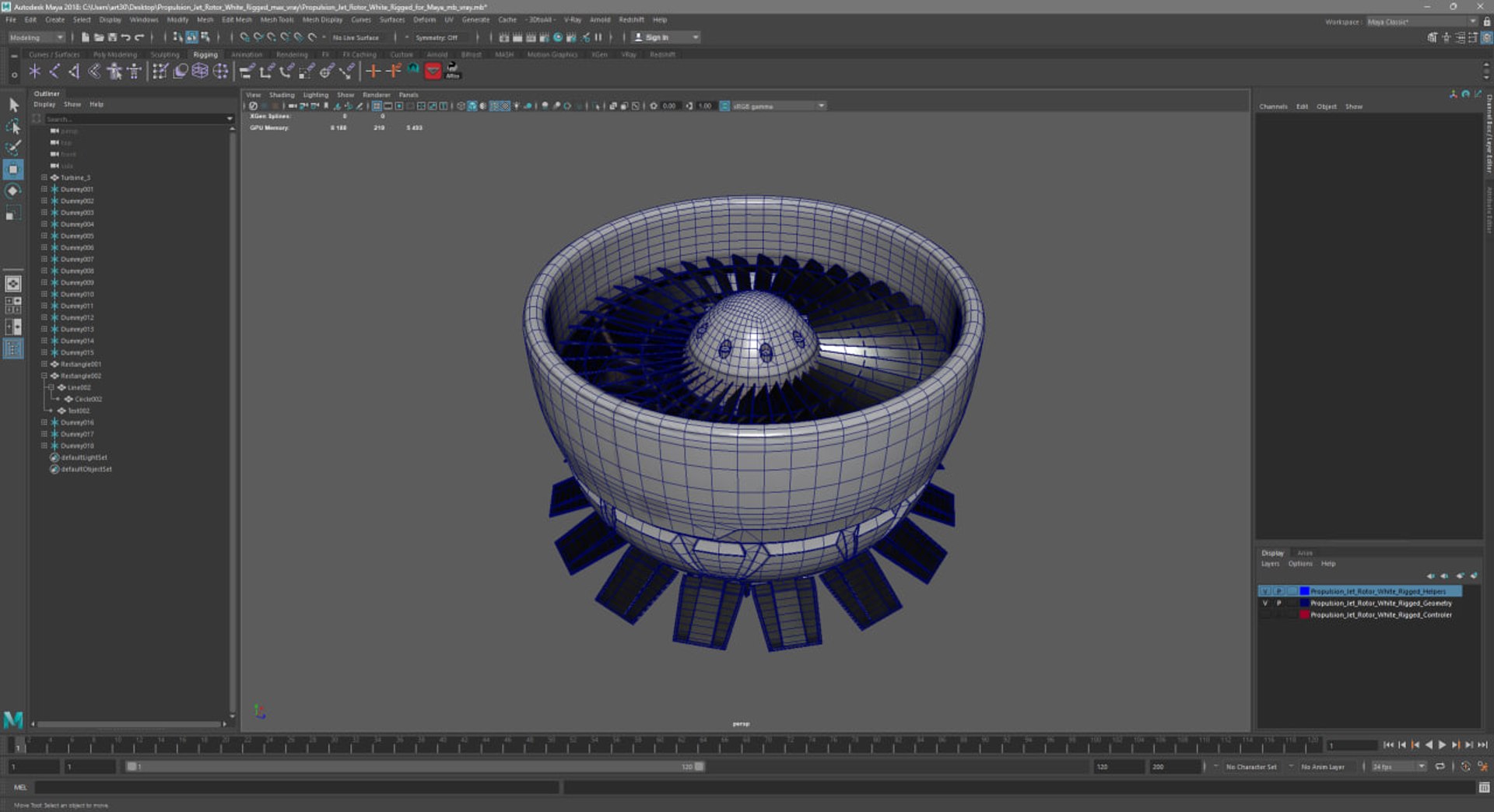1494x812 pixels.
Task: Open the Mesh Tools menu
Action: pos(277,19)
